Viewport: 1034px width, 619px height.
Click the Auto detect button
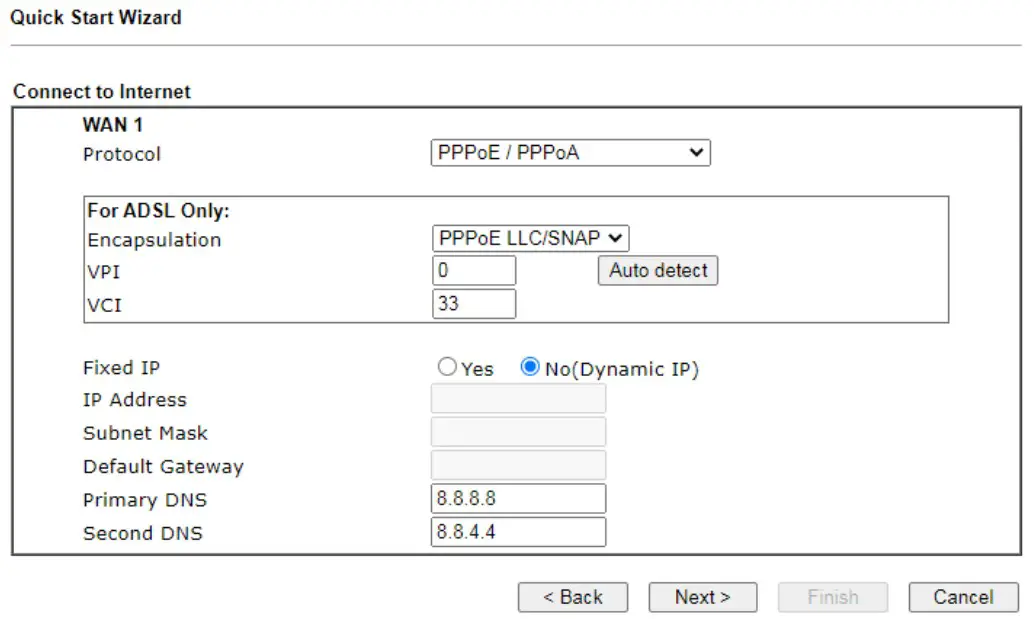pyautogui.click(x=657, y=270)
